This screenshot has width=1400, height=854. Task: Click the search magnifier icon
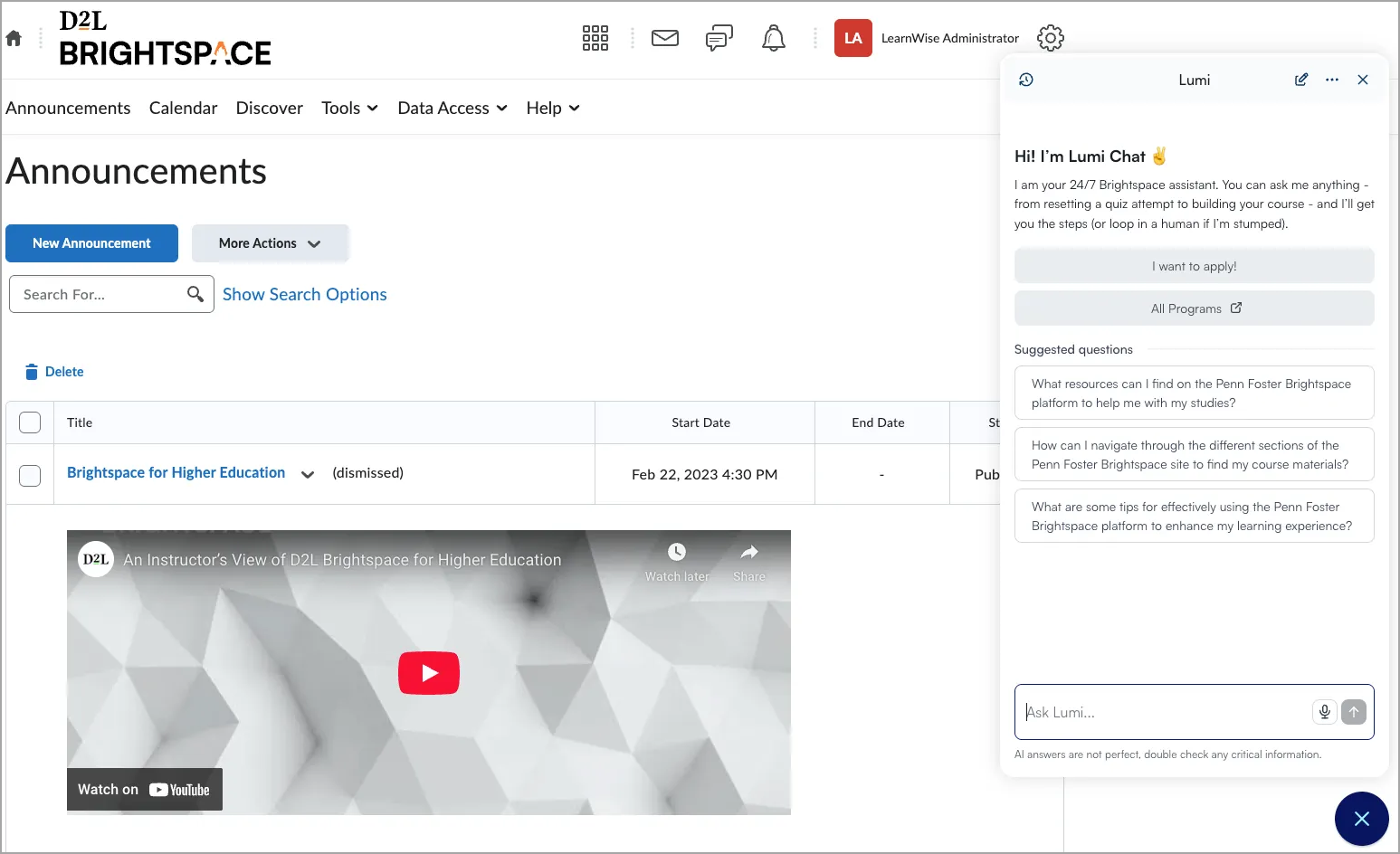tap(195, 294)
